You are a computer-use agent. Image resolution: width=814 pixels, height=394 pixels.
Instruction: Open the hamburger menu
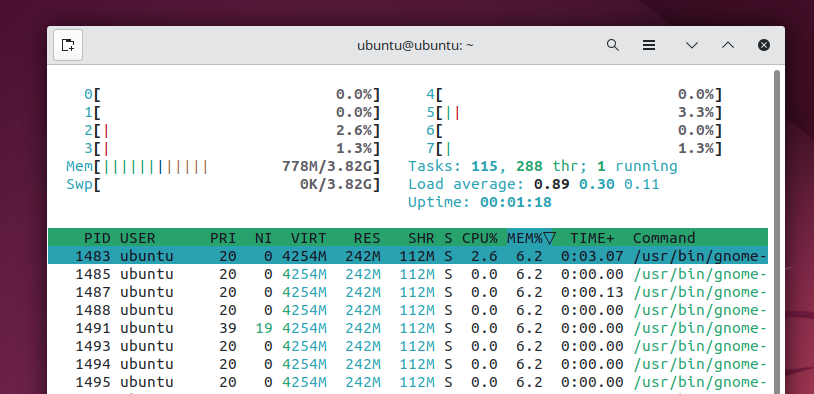coord(648,45)
